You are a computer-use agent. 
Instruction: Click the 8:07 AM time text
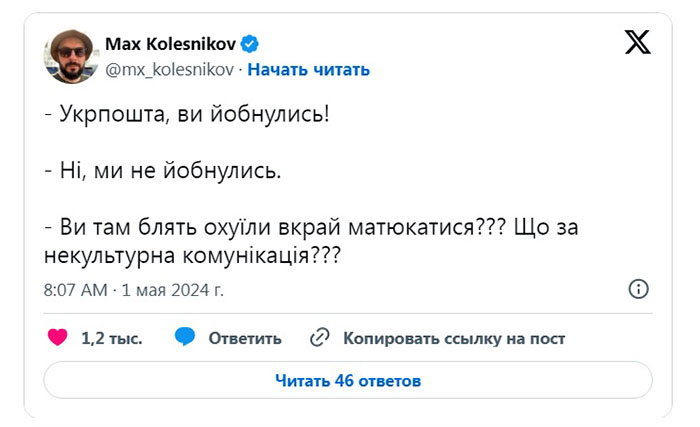tap(75, 290)
